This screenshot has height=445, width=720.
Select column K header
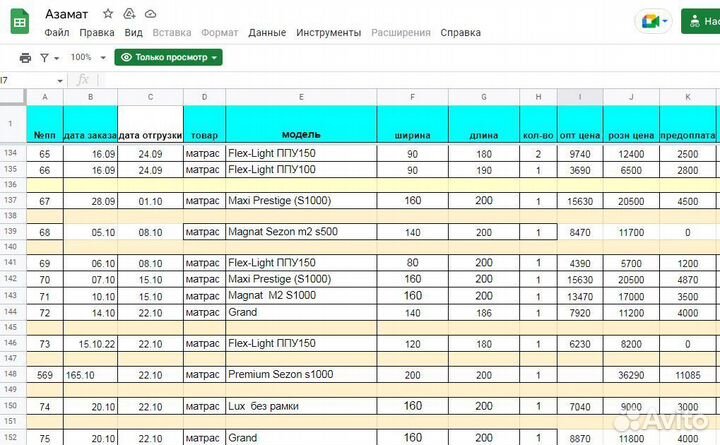688,97
